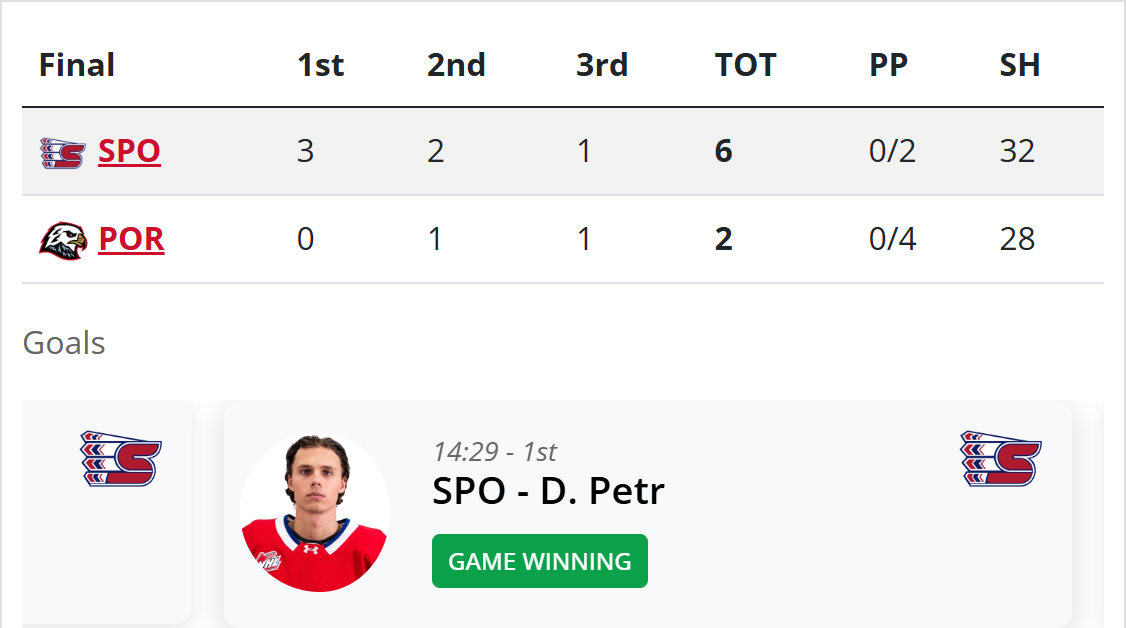Click D. Petr's player photo
Viewport: 1126px width, 628px height.
pyautogui.click(x=315, y=512)
